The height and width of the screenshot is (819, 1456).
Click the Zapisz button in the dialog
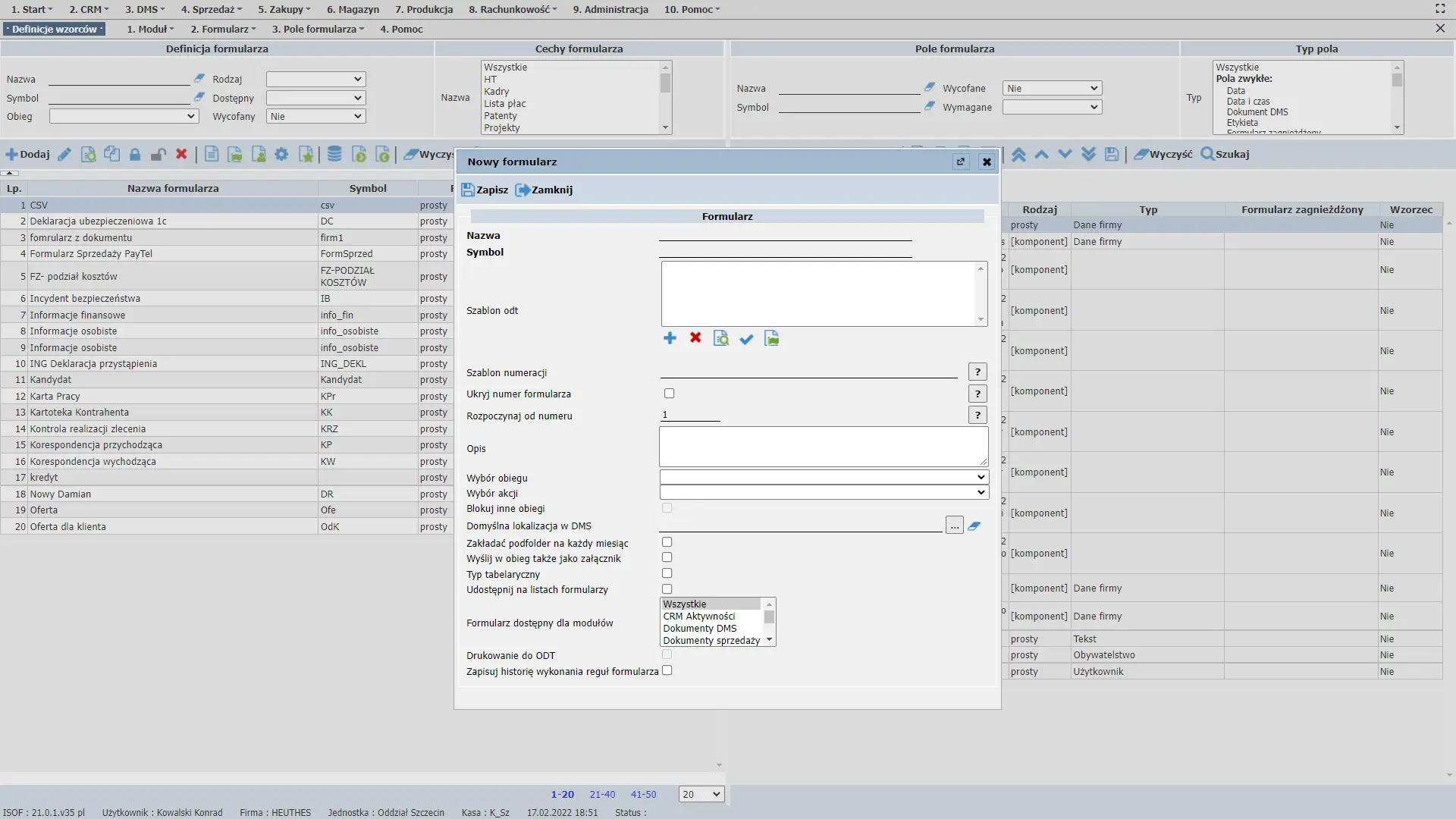(485, 190)
